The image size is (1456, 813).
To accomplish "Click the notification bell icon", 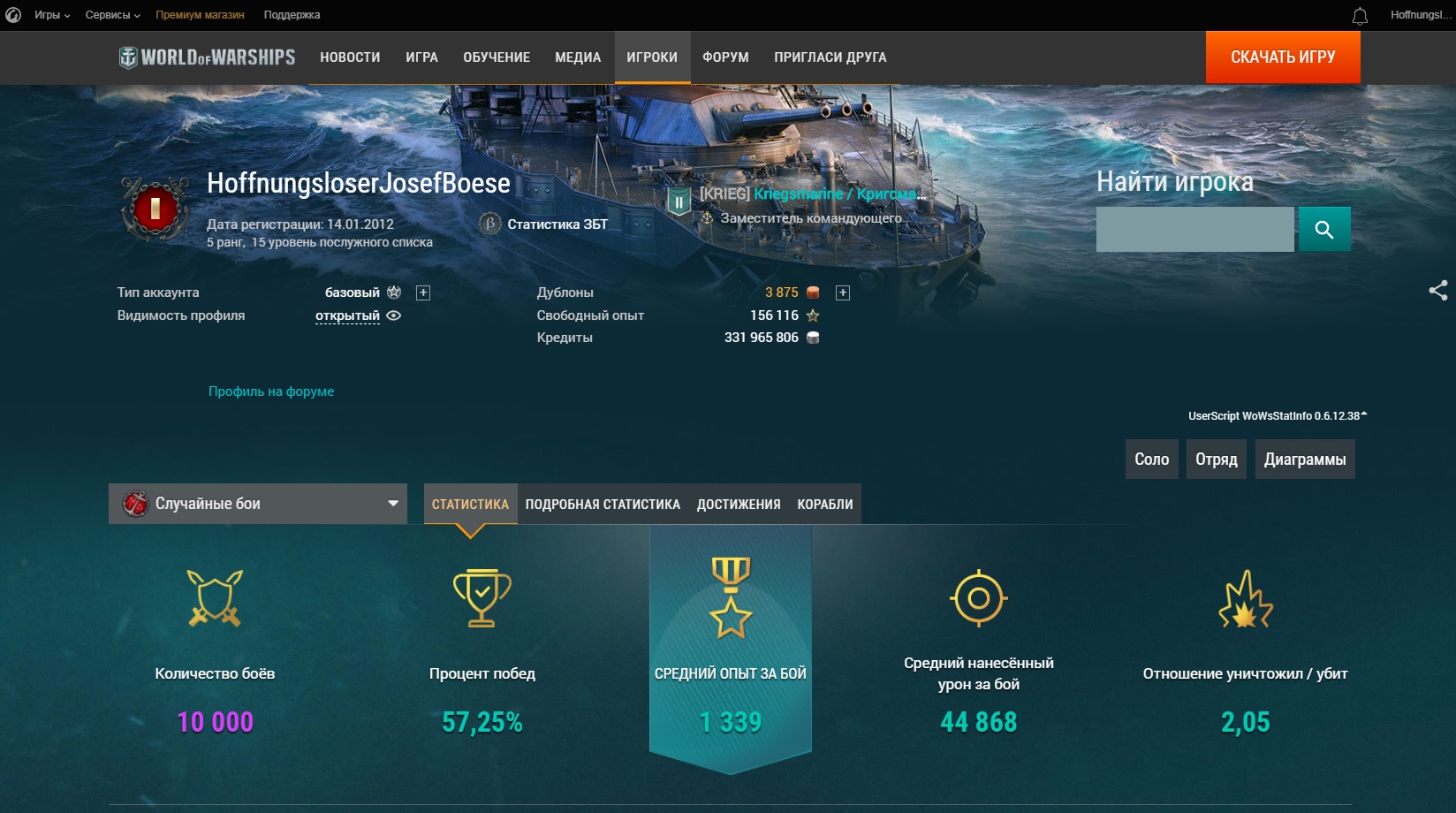I will 1360,16.
